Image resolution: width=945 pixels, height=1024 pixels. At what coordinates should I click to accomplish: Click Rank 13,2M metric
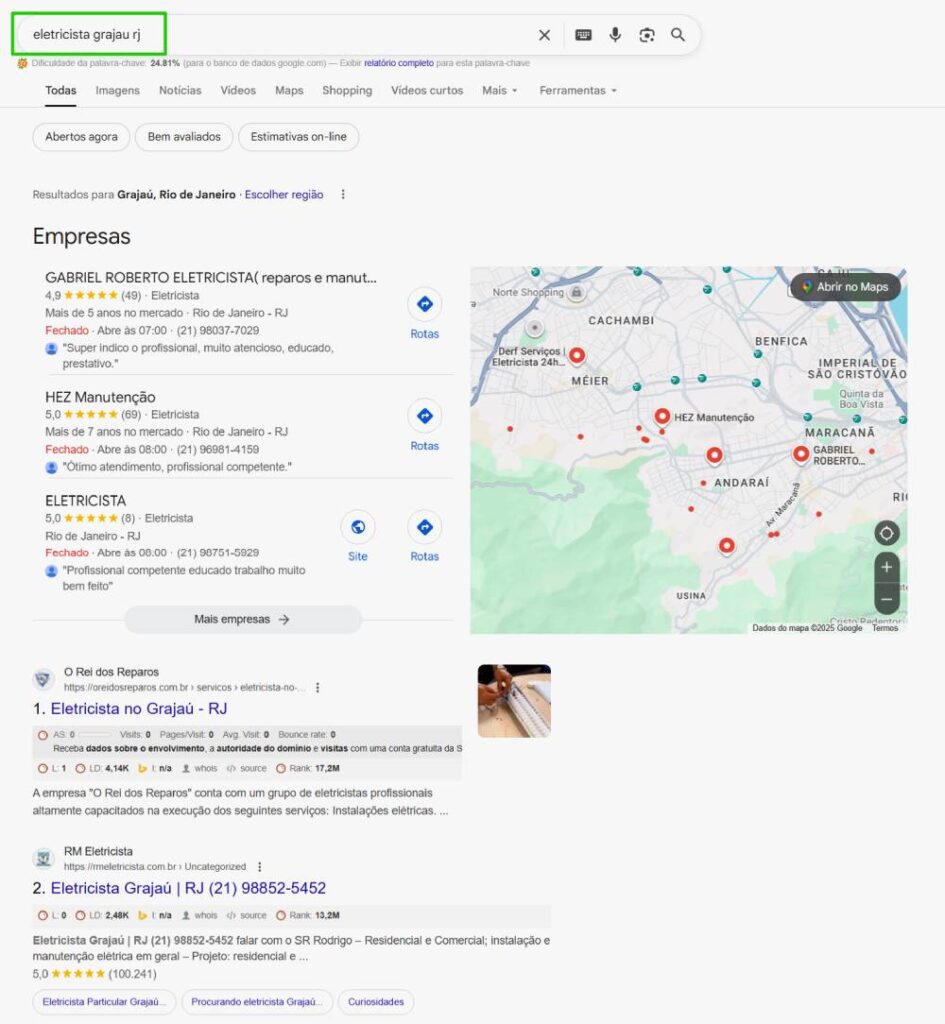point(308,915)
